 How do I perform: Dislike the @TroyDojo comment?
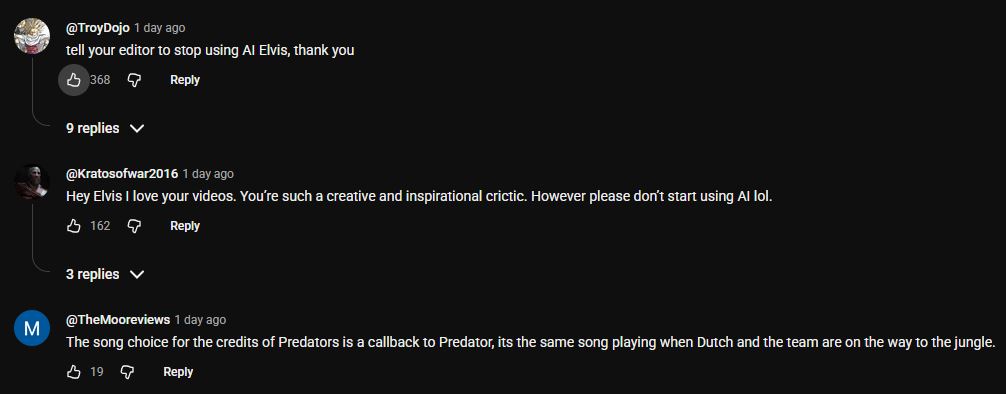click(134, 80)
